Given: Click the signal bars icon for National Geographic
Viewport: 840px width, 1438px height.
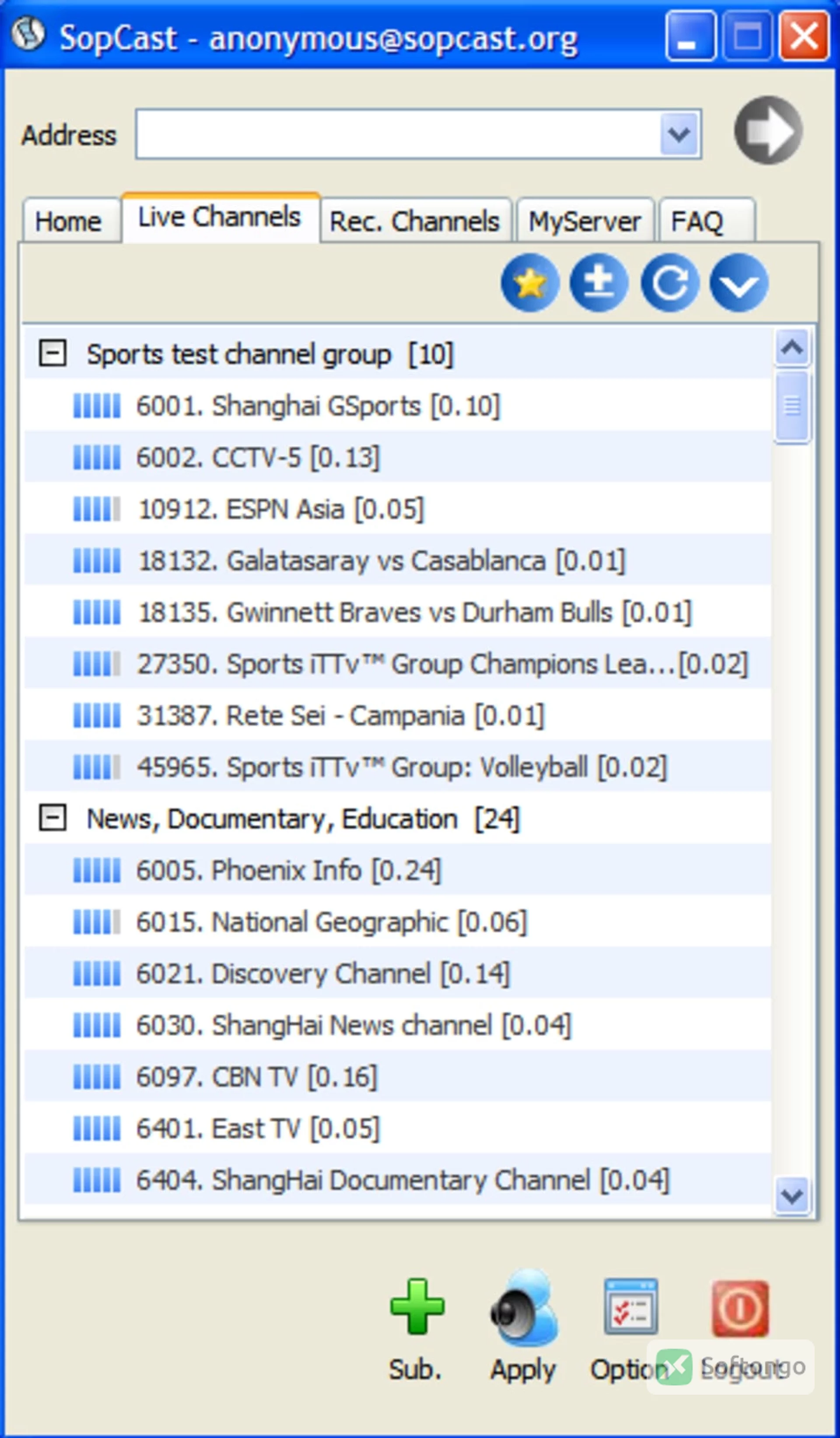Looking at the screenshot, I should pos(97,922).
